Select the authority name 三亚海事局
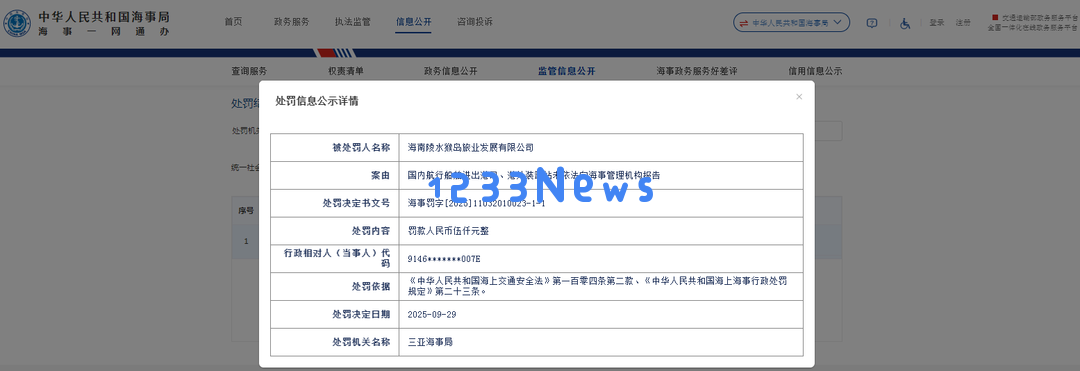The width and height of the screenshot is (1080, 371). (x=430, y=342)
